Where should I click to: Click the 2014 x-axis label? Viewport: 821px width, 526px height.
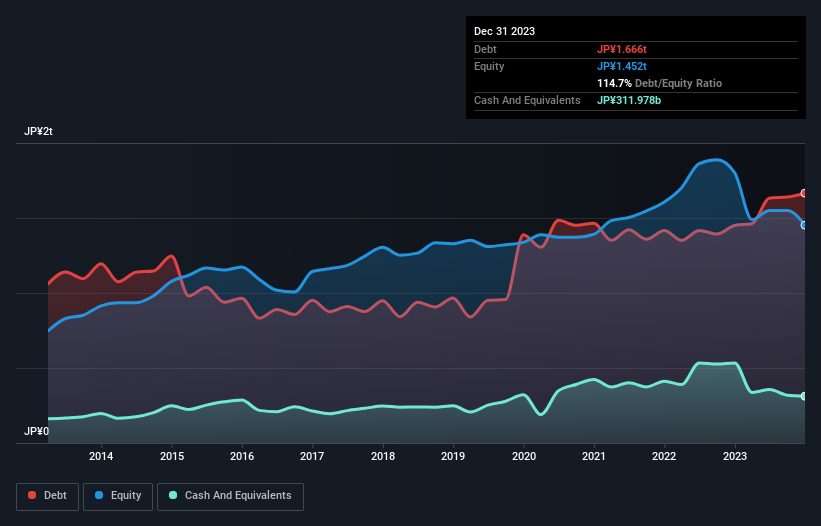(x=101, y=456)
